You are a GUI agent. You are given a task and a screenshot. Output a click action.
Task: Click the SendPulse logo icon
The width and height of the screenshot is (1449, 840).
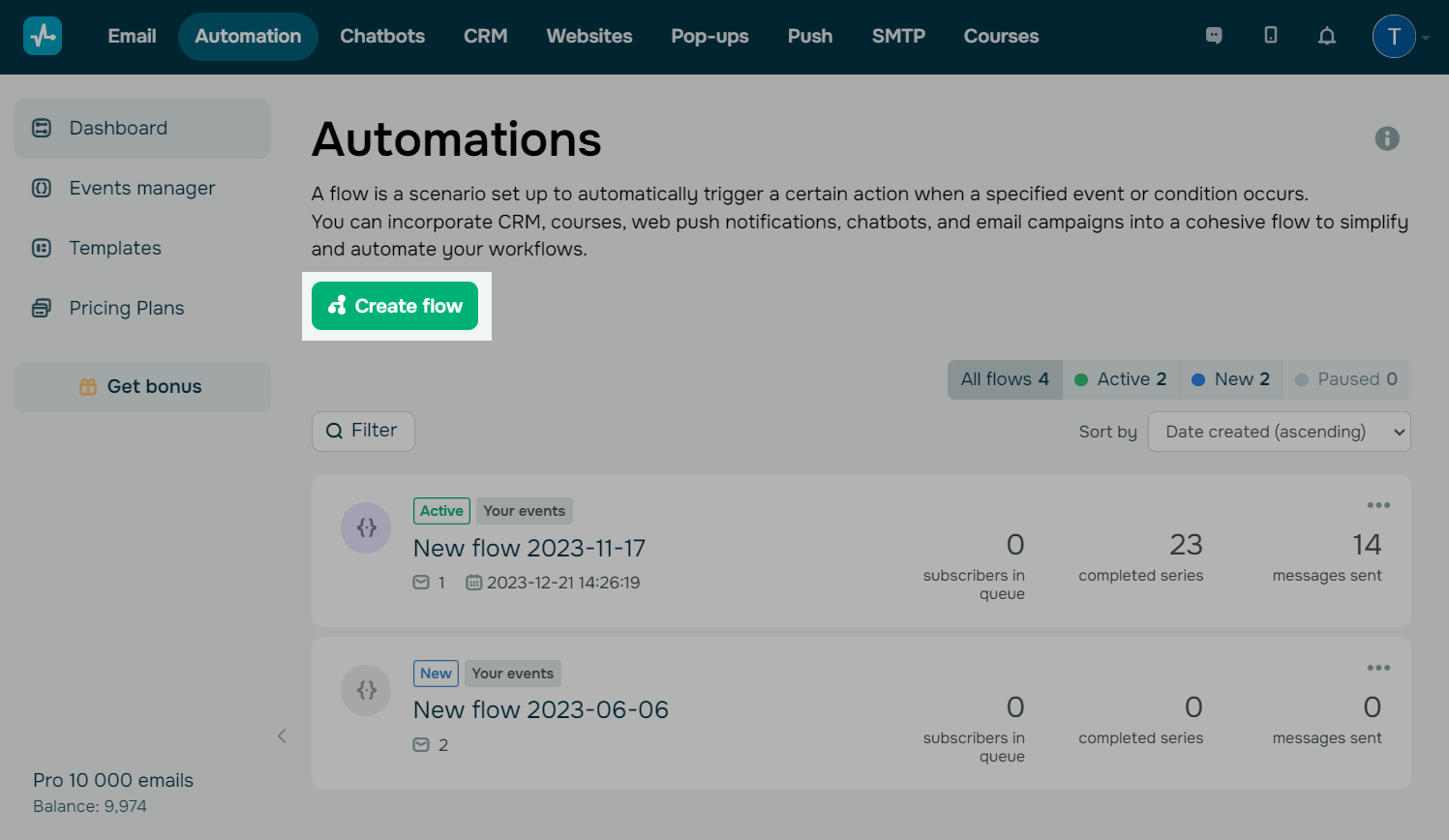click(43, 37)
